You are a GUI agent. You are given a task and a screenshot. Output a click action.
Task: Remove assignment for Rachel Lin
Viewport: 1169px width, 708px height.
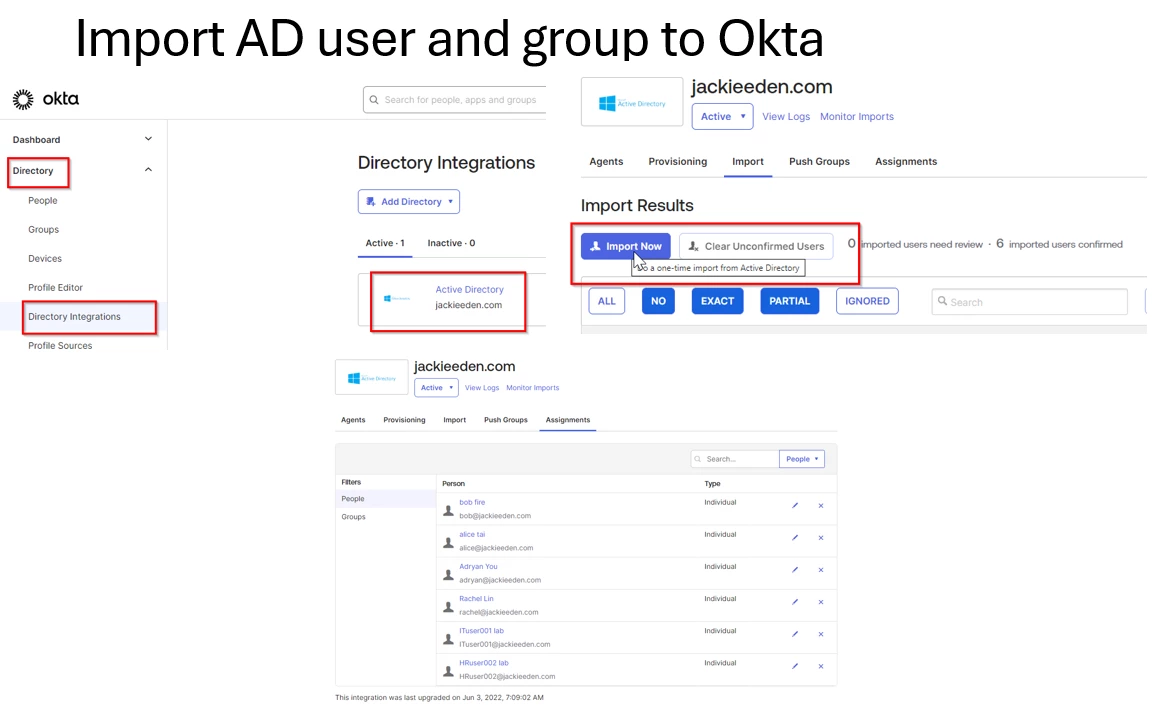click(821, 601)
